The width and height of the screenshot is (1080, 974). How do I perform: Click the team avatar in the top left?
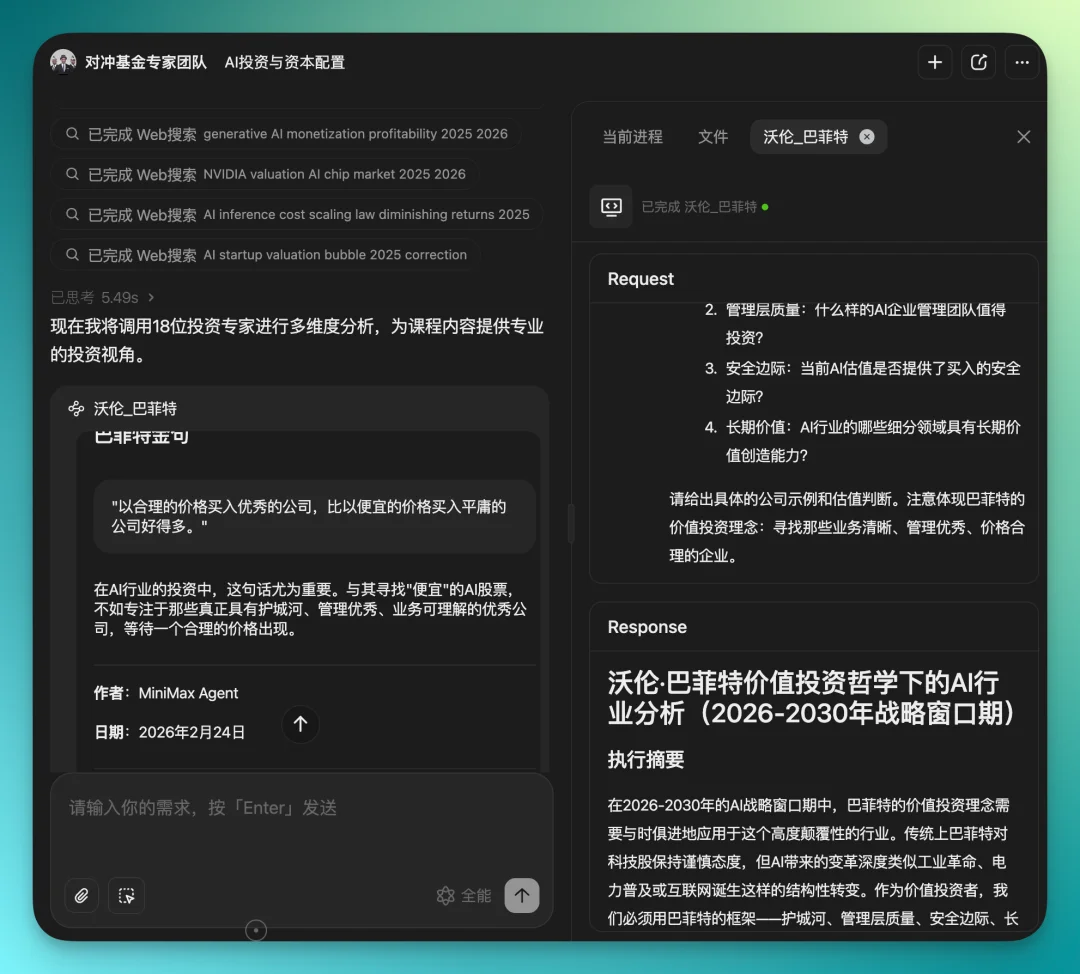pos(63,61)
